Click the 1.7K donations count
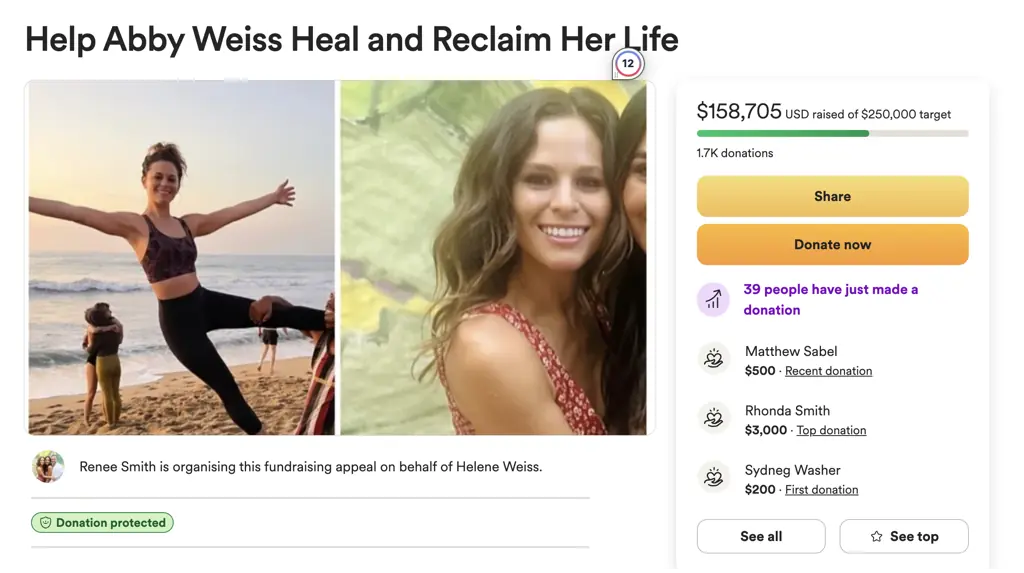 [735, 153]
